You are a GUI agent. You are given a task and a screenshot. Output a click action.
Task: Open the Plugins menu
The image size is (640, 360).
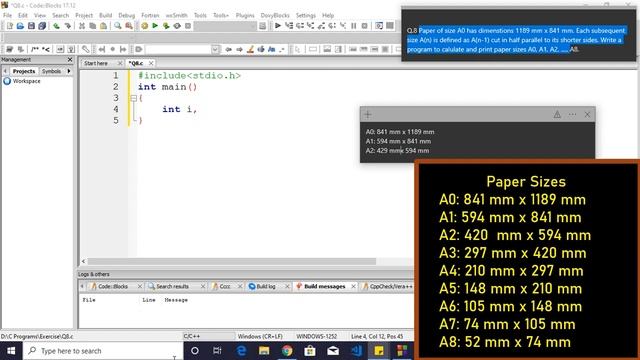[245, 15]
